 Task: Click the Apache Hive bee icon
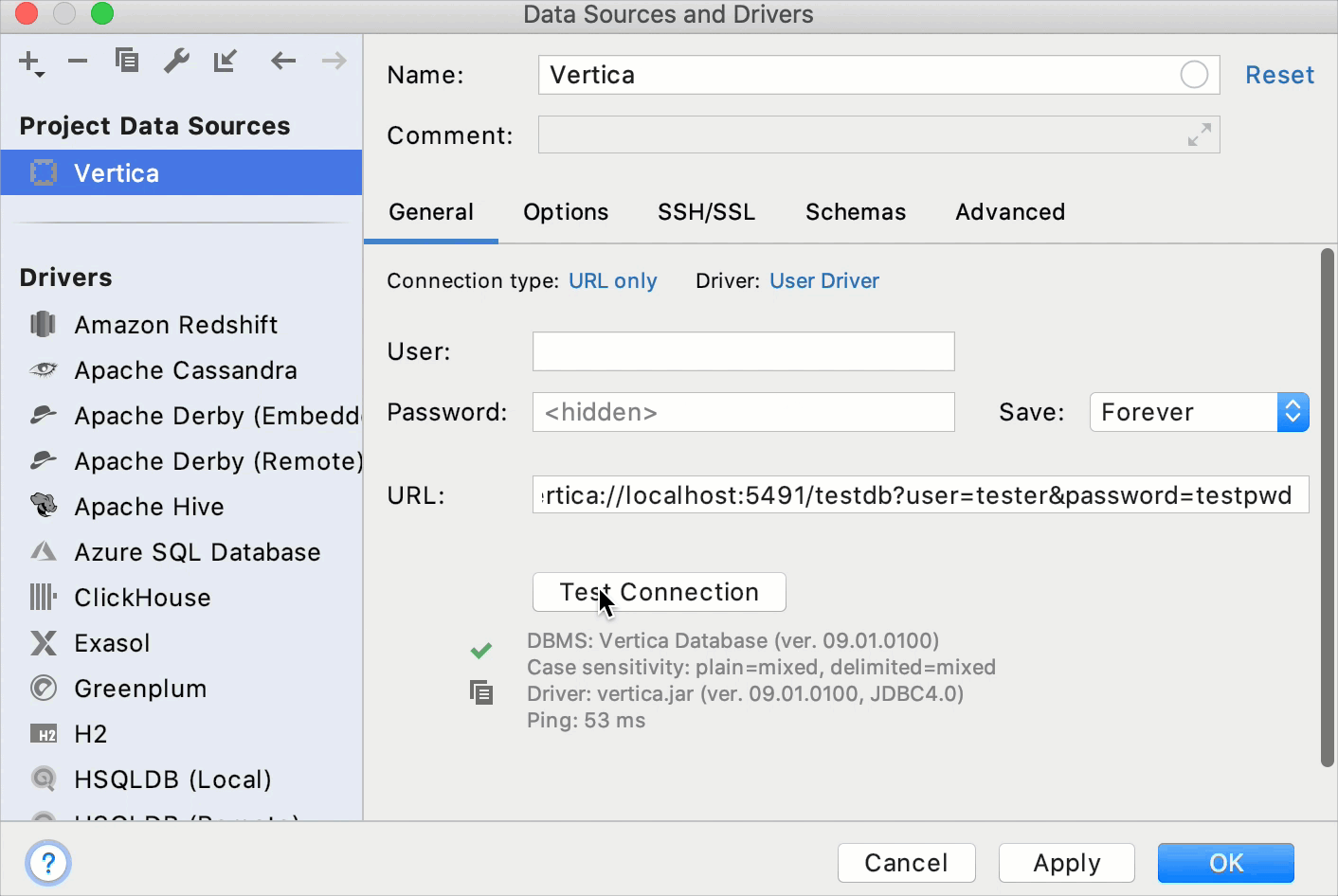[x=44, y=505]
